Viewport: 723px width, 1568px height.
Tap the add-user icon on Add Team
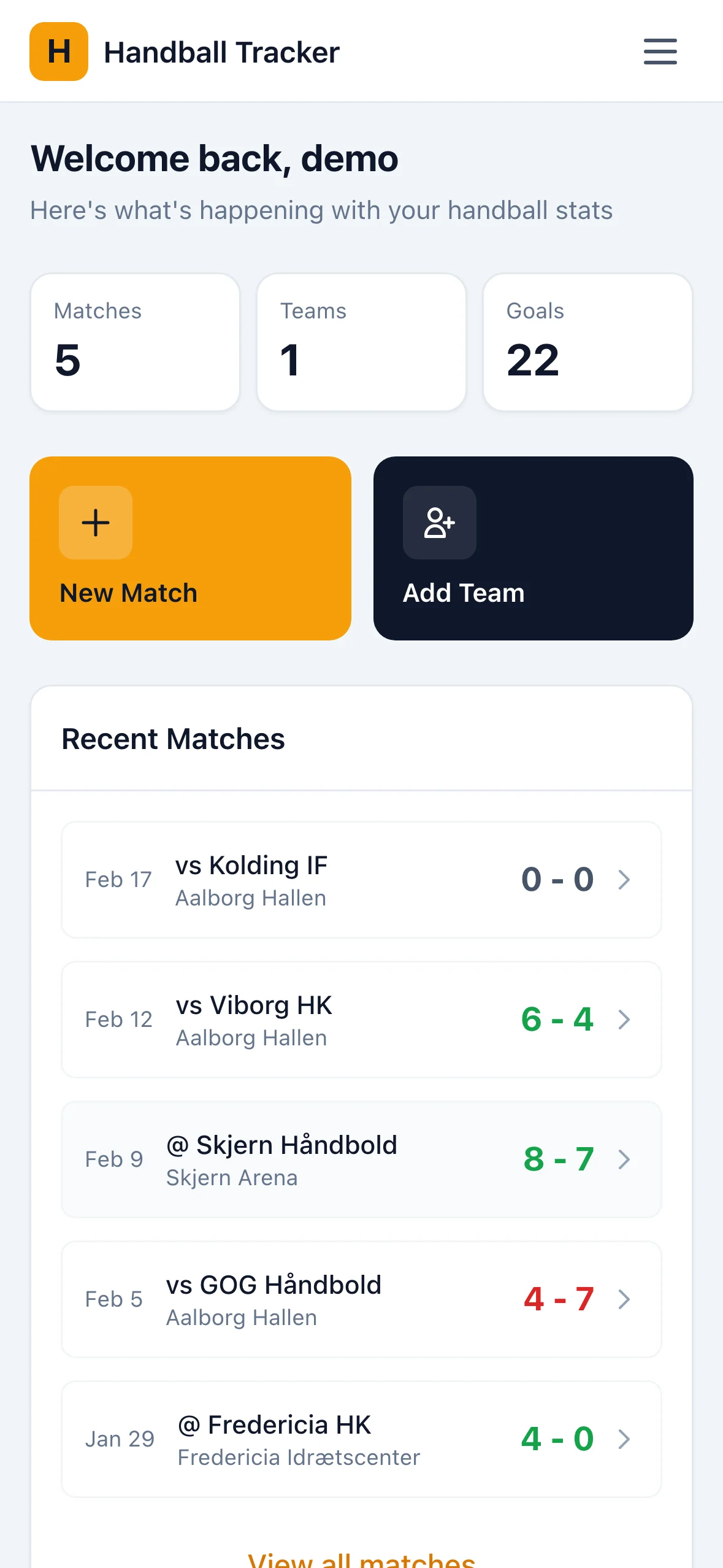click(439, 523)
